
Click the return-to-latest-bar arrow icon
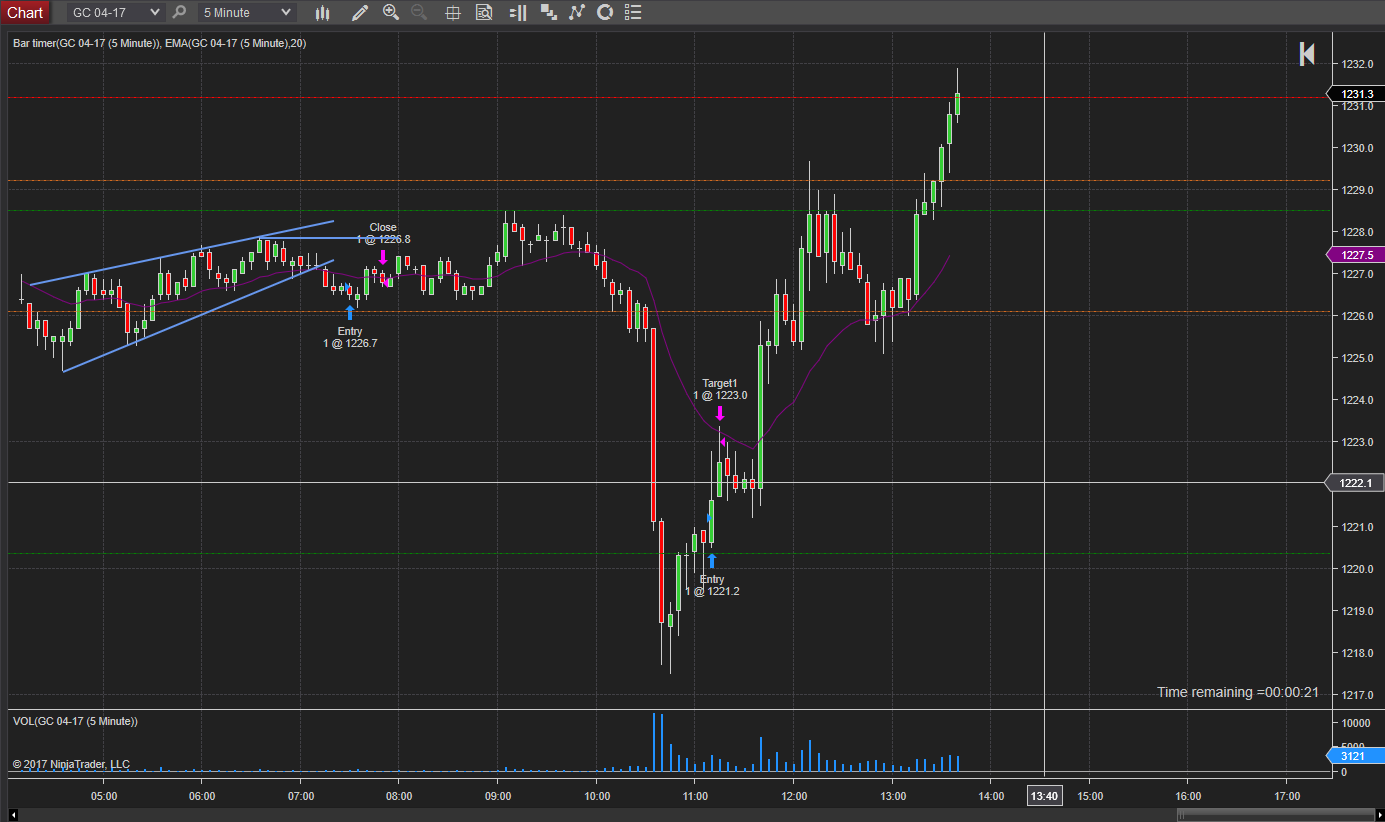(x=1306, y=54)
